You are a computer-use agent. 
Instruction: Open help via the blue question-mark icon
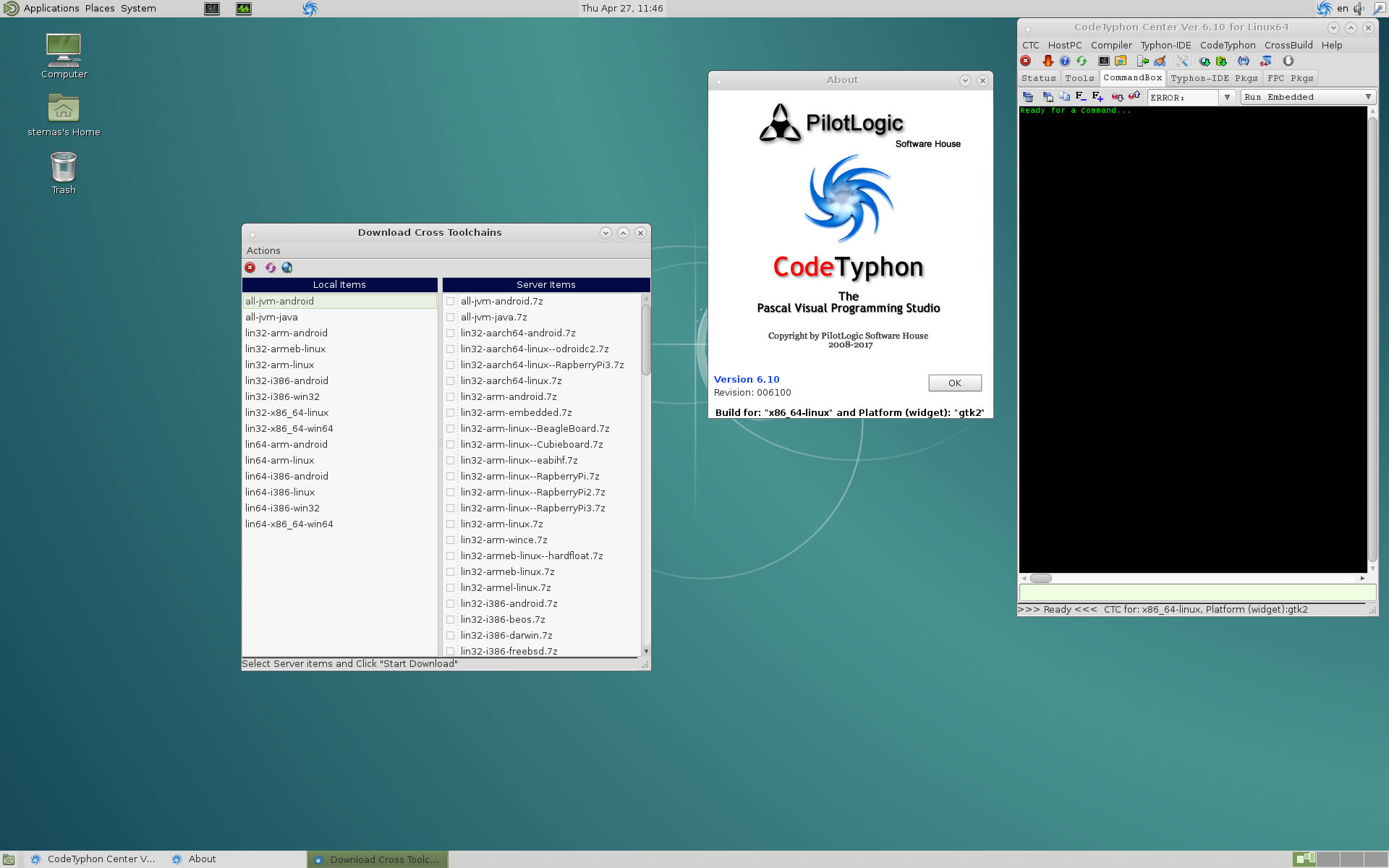coord(1065,61)
